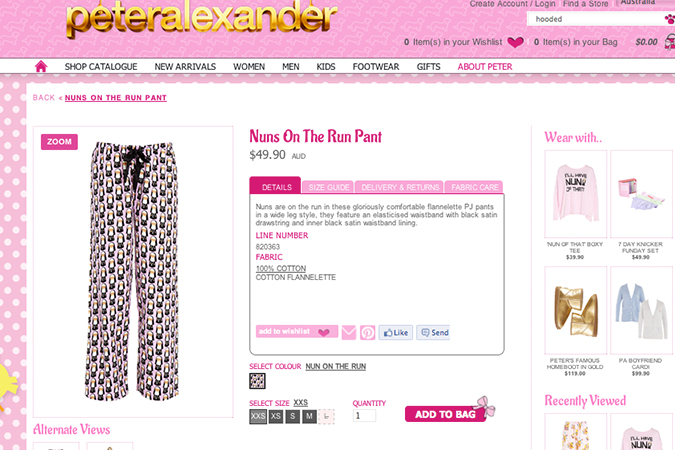This screenshot has width=675, height=450.
Task: Click the pink home icon
Action: pyautogui.click(x=41, y=66)
